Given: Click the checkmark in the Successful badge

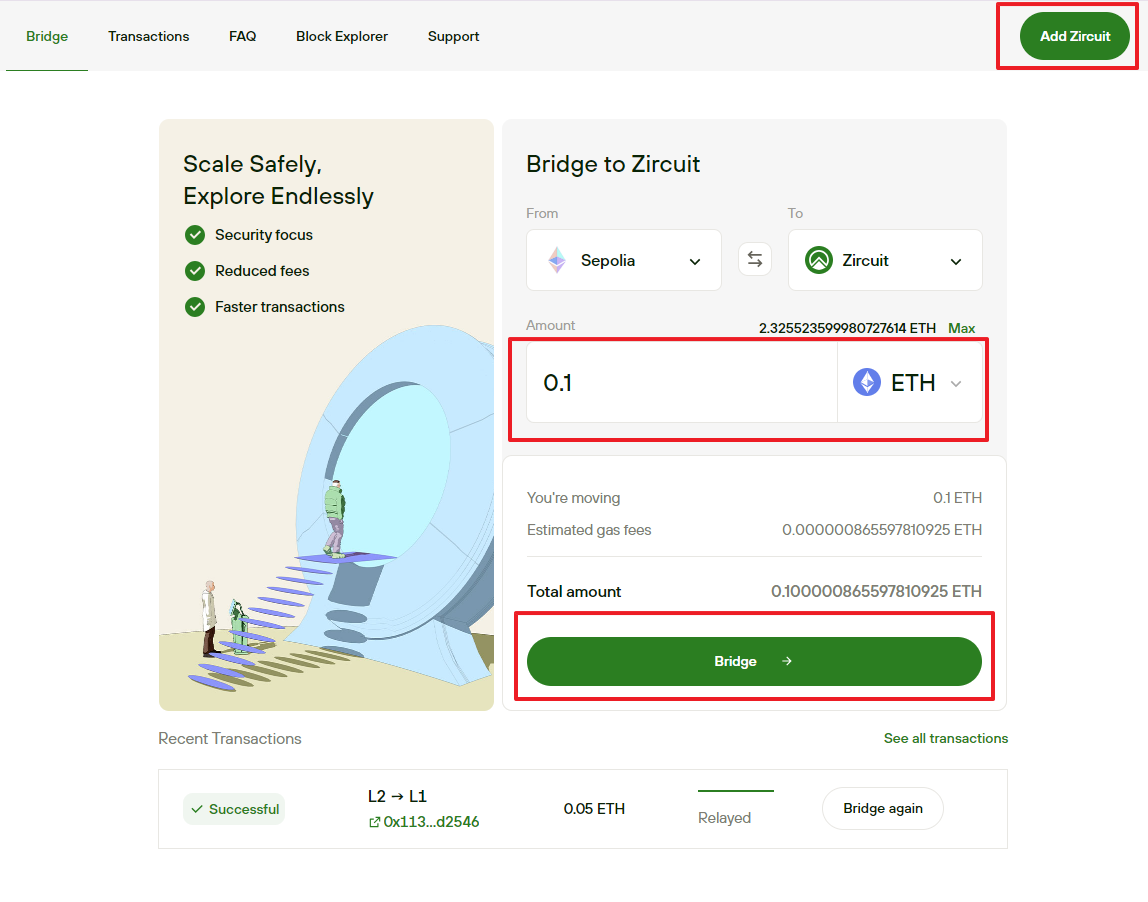Looking at the screenshot, I should (196, 809).
